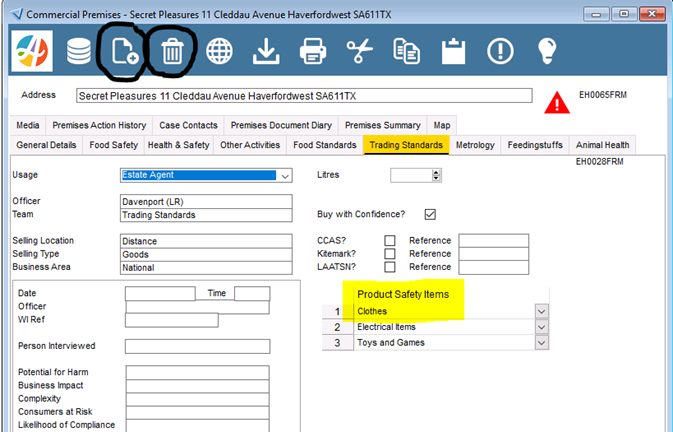Select the Clothes product safety item
The image size is (673, 432).
click(x=444, y=311)
